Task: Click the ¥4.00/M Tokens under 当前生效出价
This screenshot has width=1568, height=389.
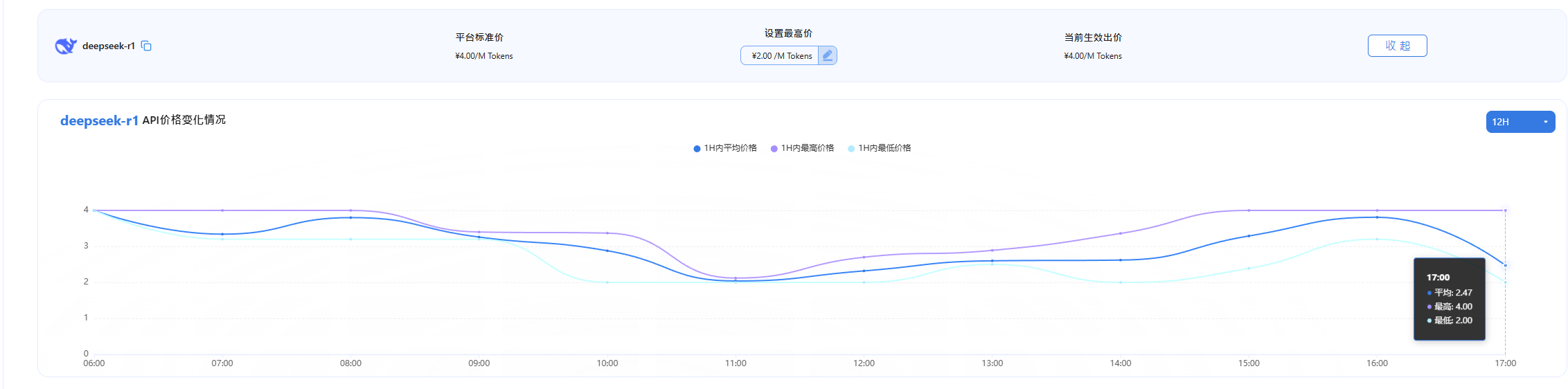Action: pos(1093,56)
